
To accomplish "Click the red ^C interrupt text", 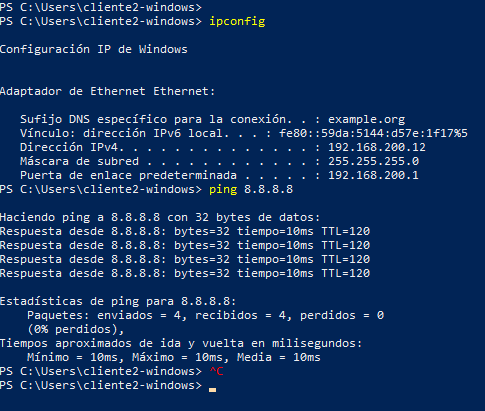I will 216,371.
